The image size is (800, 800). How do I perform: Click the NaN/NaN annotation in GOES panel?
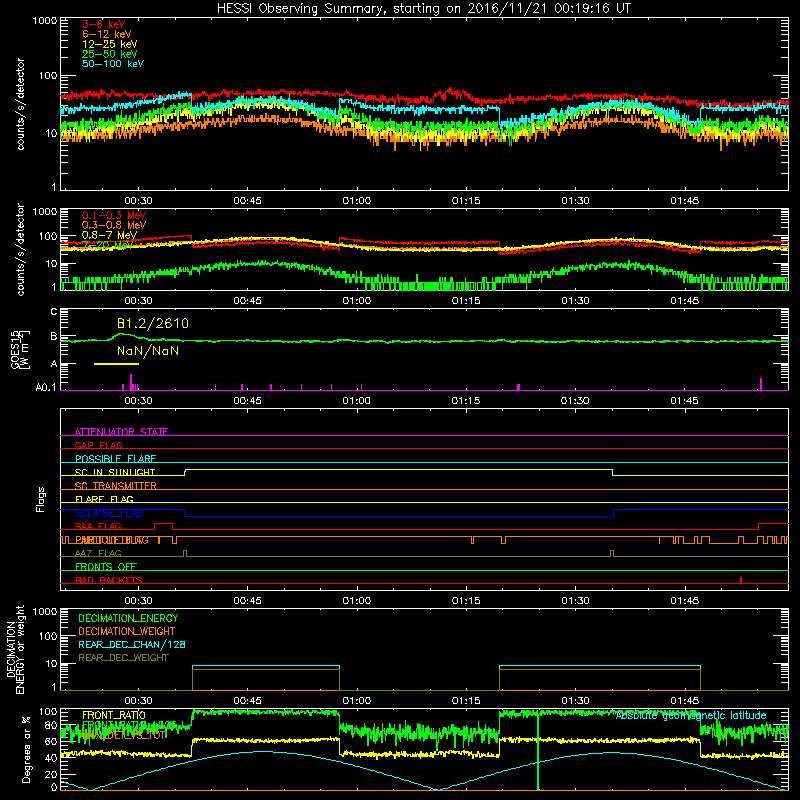point(148,351)
